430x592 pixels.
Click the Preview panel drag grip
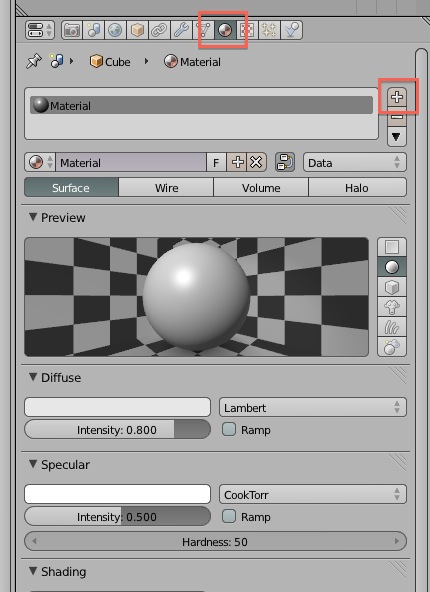[x=398, y=215]
